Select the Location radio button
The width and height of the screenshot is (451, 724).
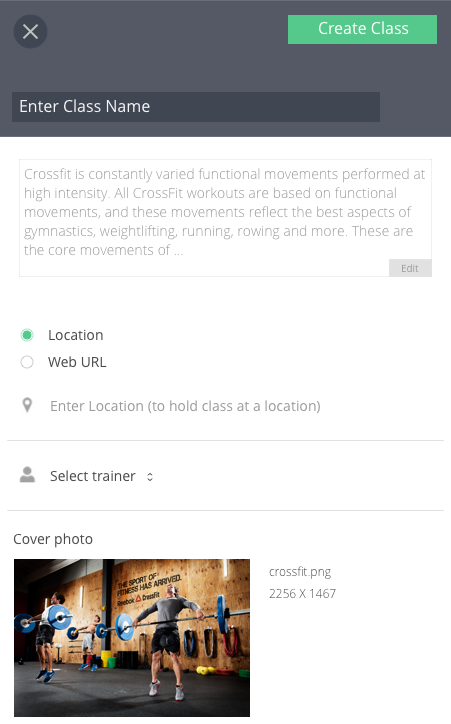pyautogui.click(x=27, y=335)
